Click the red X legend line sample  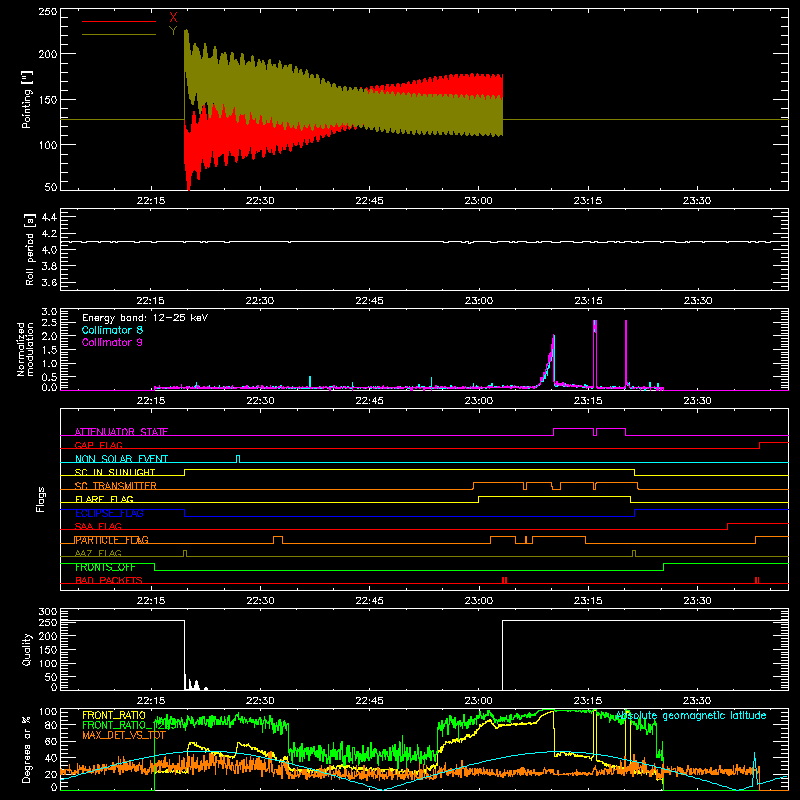click(x=119, y=21)
